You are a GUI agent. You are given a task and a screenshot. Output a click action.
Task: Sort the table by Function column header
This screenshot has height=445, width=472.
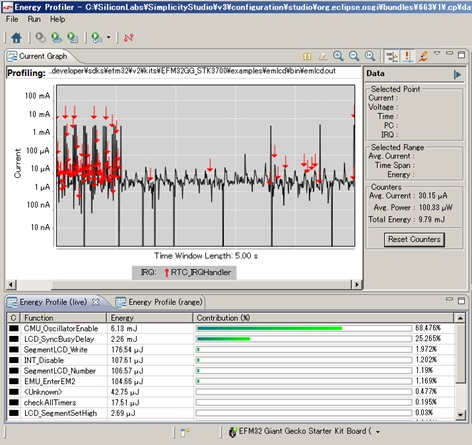tap(63, 318)
